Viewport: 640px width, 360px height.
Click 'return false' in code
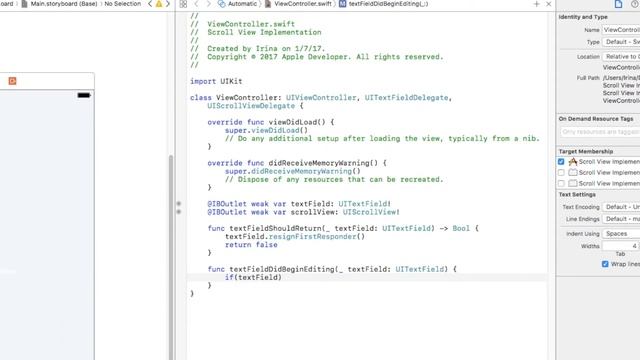point(251,244)
